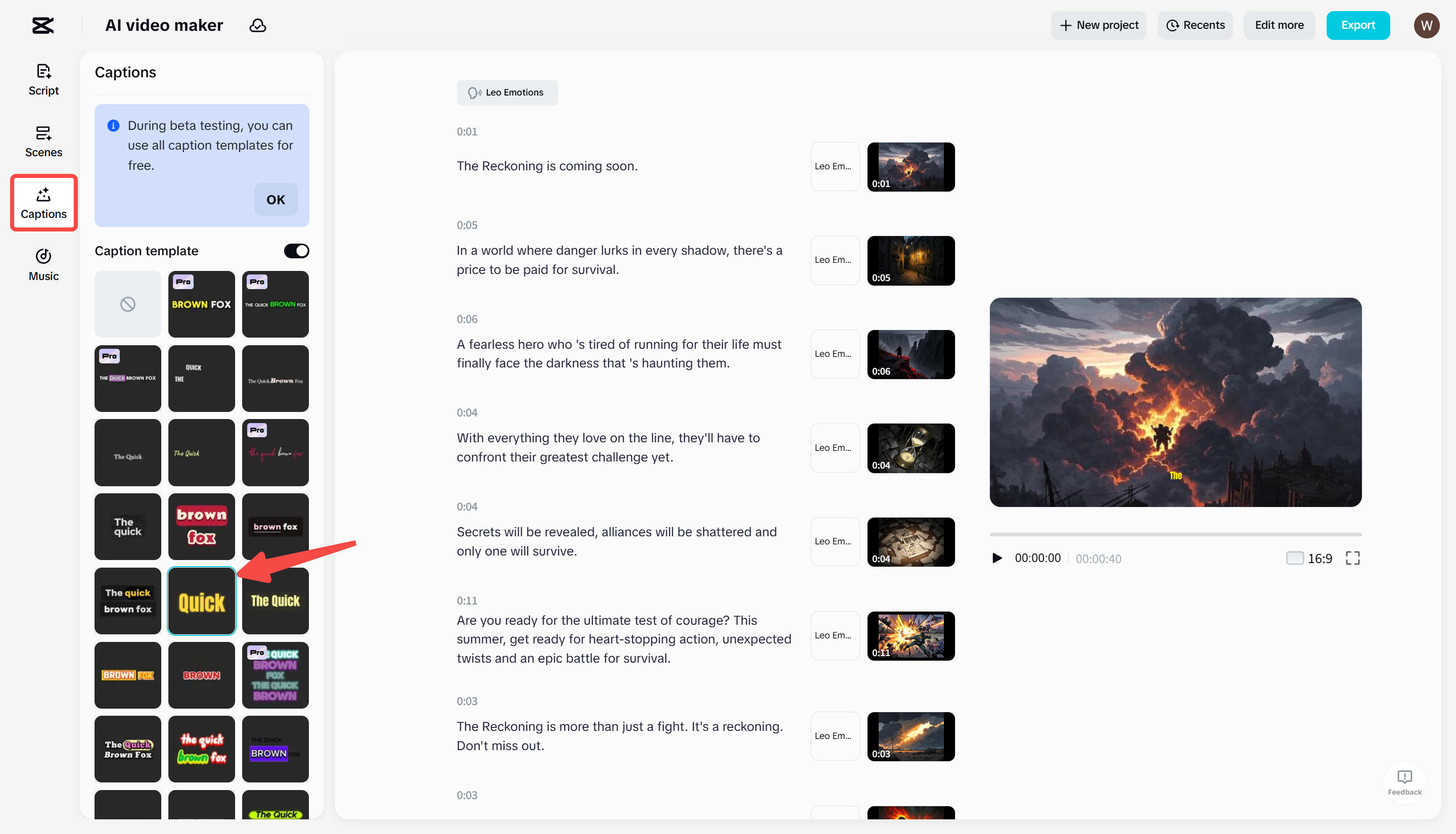Disable the Caption template toggle
Viewport: 1456px width, 834px height.
pos(296,250)
